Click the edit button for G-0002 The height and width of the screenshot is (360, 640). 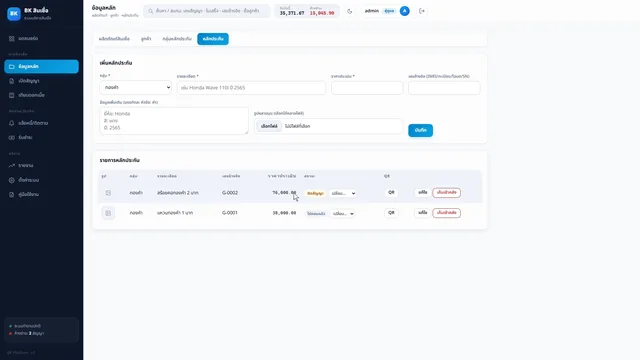click(x=422, y=192)
